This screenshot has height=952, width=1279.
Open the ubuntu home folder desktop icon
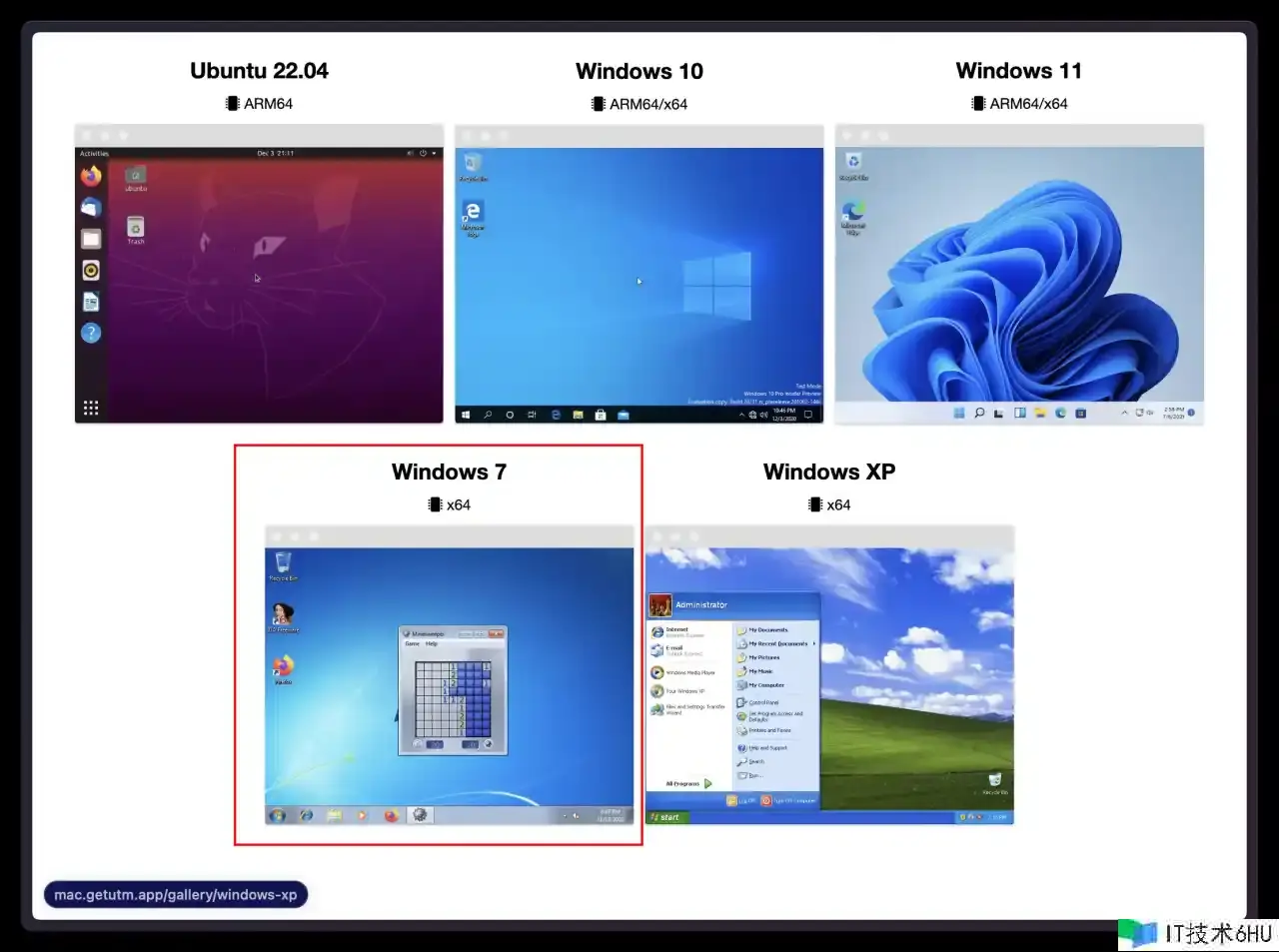(x=136, y=179)
